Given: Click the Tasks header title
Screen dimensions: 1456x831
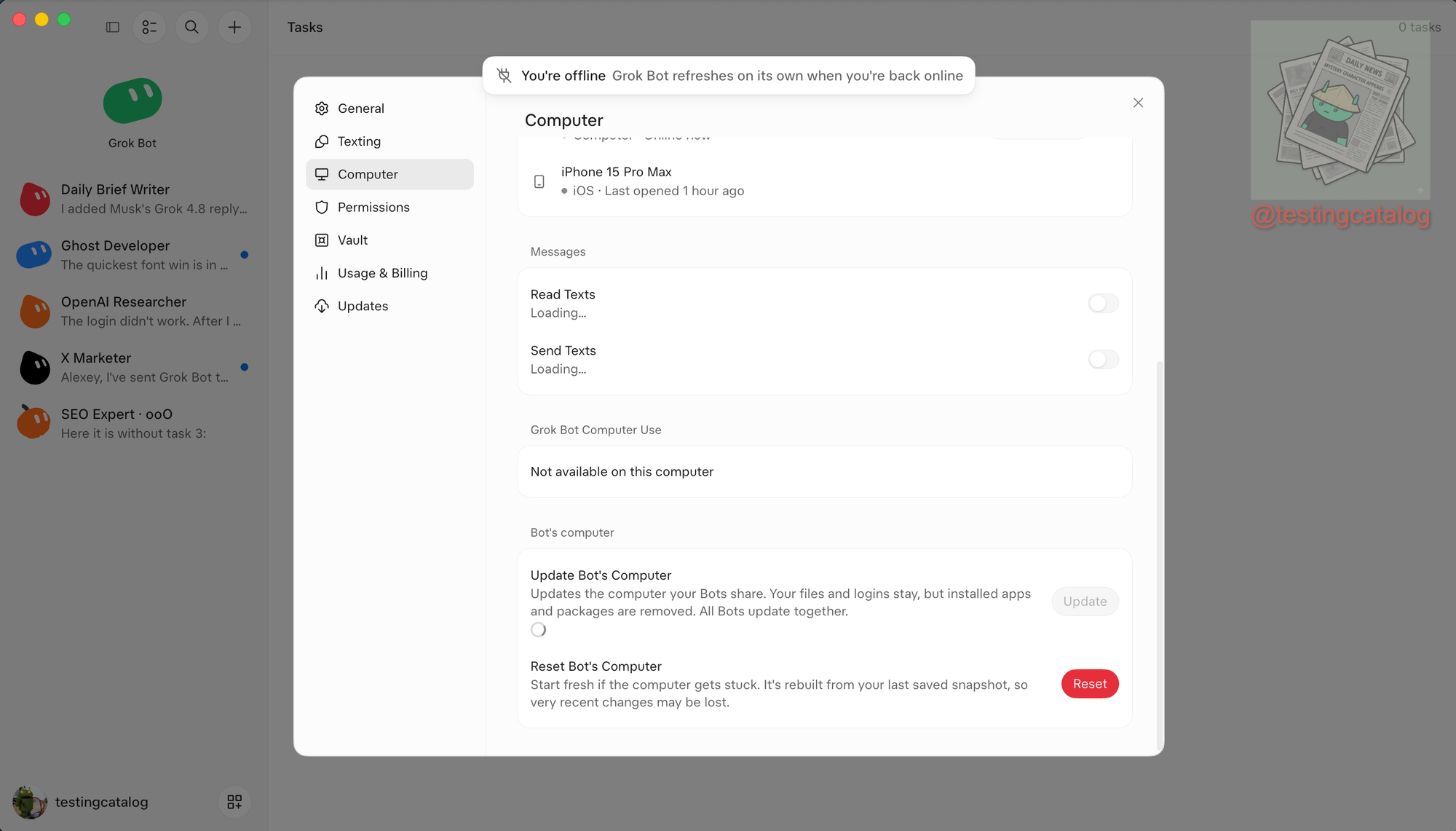Looking at the screenshot, I should point(304,27).
